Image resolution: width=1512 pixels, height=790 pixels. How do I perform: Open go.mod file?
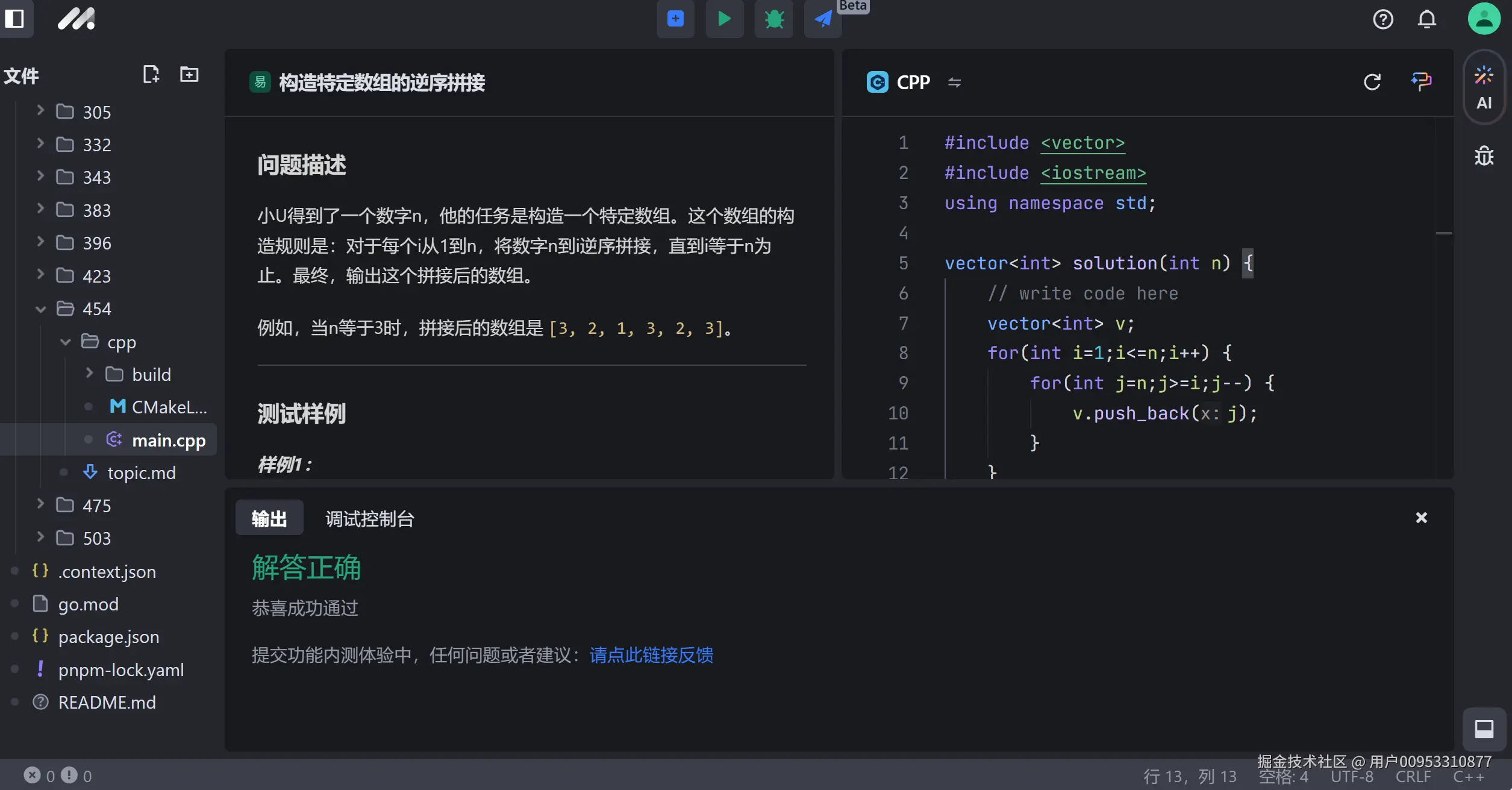(75, 603)
